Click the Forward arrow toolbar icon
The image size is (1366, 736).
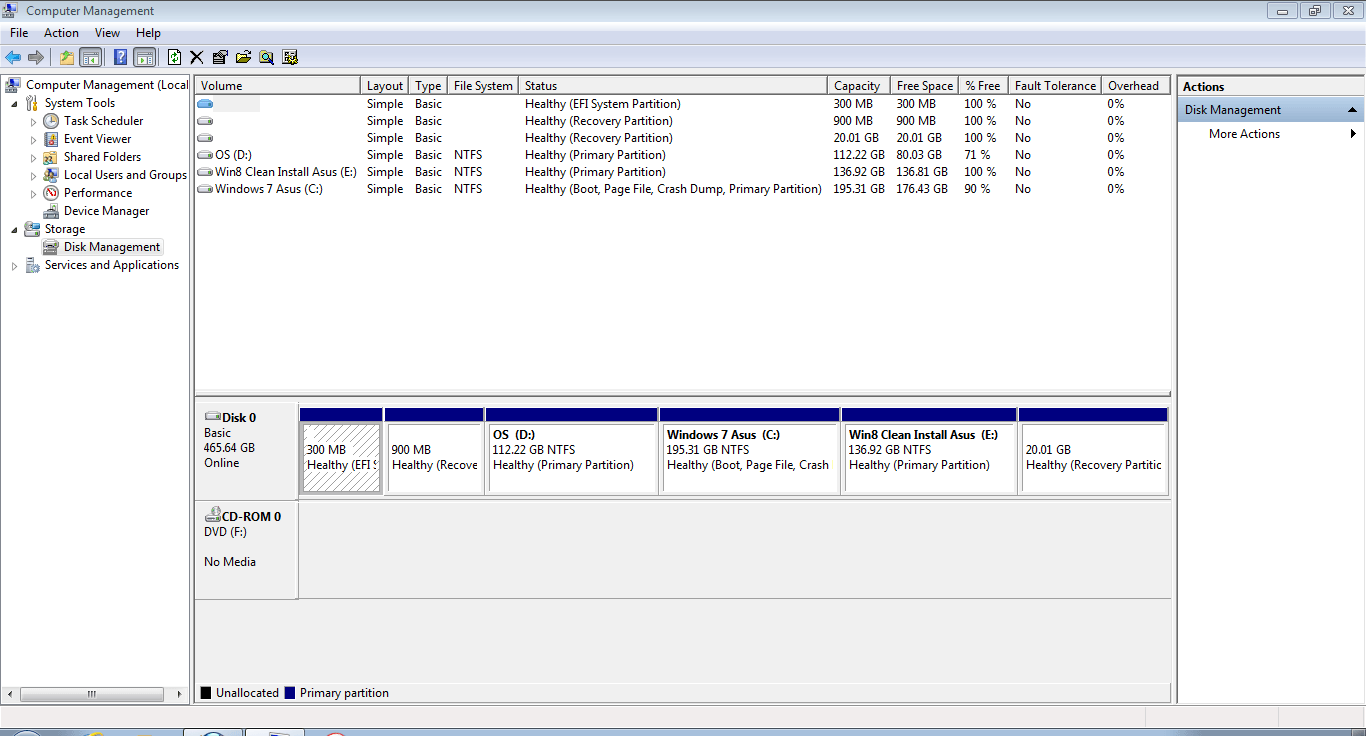36,57
